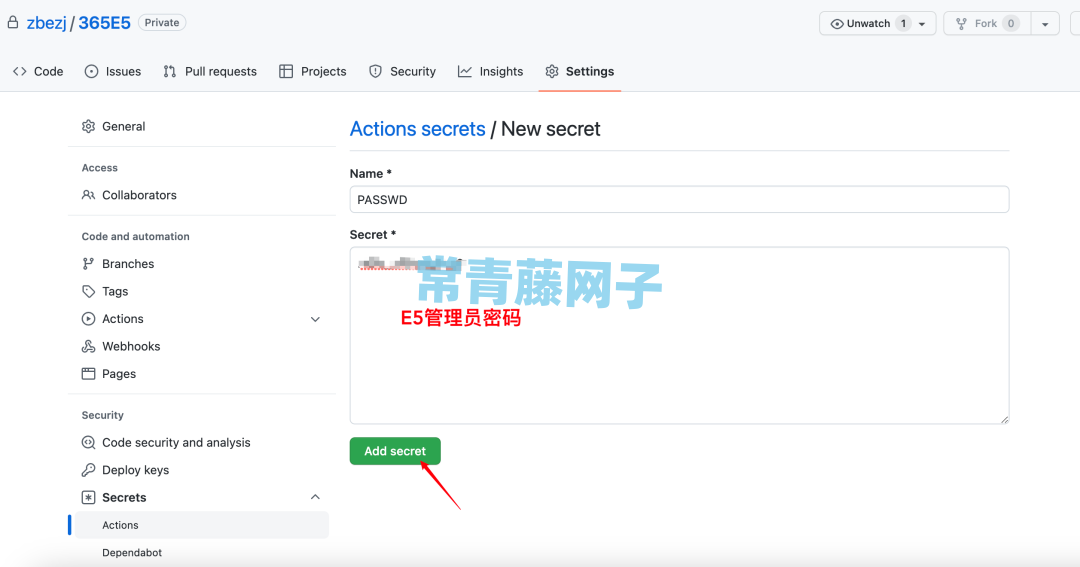Click the Fork button
This screenshot has width=1080, height=567.
(x=987, y=23)
